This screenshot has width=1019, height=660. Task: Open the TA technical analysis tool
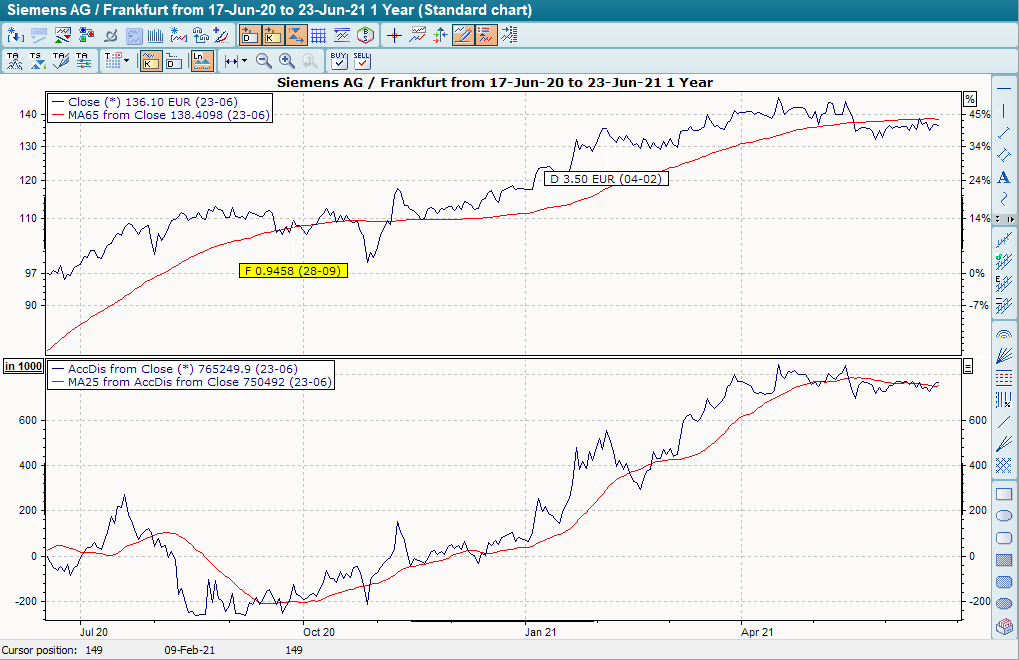13,59
